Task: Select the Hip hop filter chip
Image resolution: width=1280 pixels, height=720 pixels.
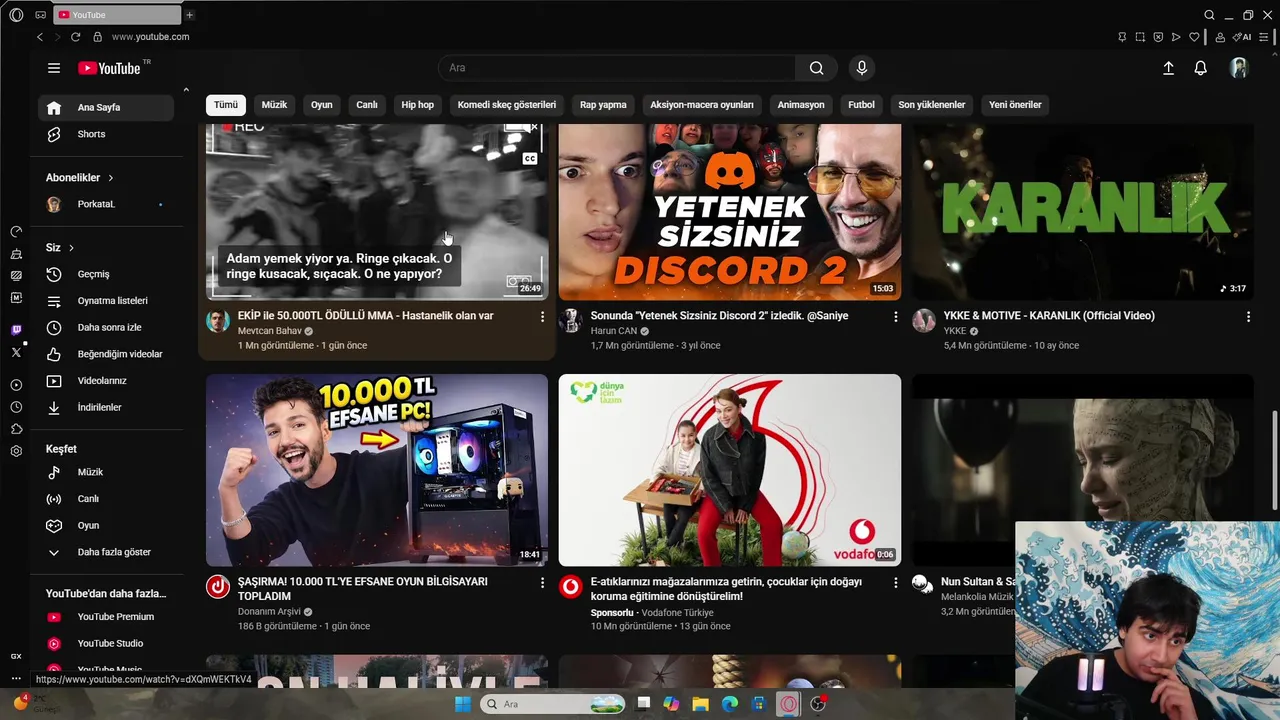Action: (418, 105)
